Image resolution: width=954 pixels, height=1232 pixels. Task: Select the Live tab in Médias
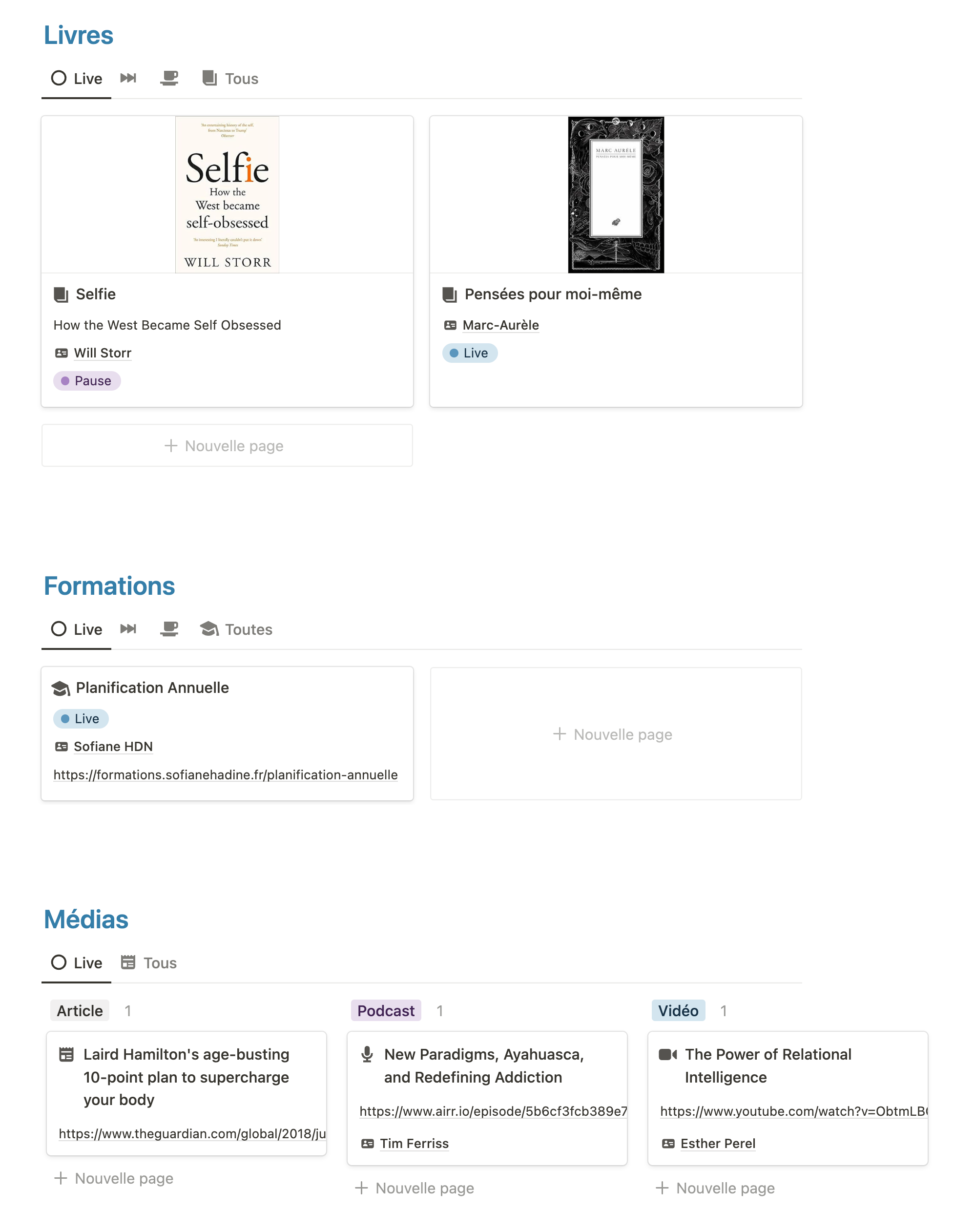[x=77, y=963]
